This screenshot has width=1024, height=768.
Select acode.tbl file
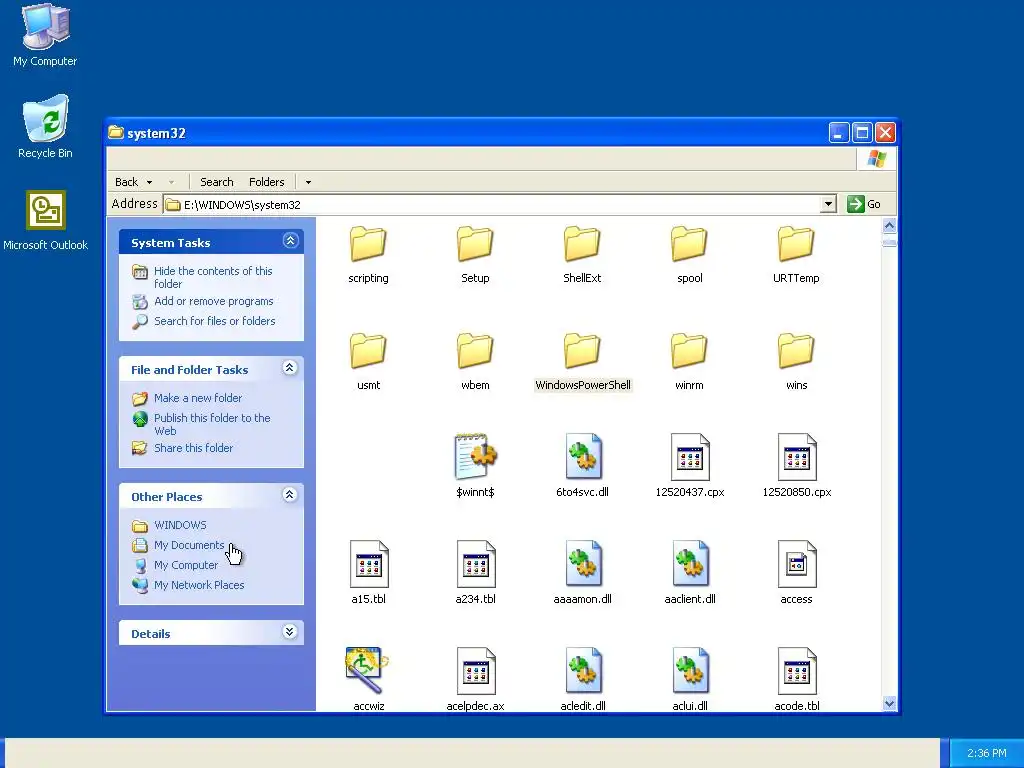pos(797,679)
